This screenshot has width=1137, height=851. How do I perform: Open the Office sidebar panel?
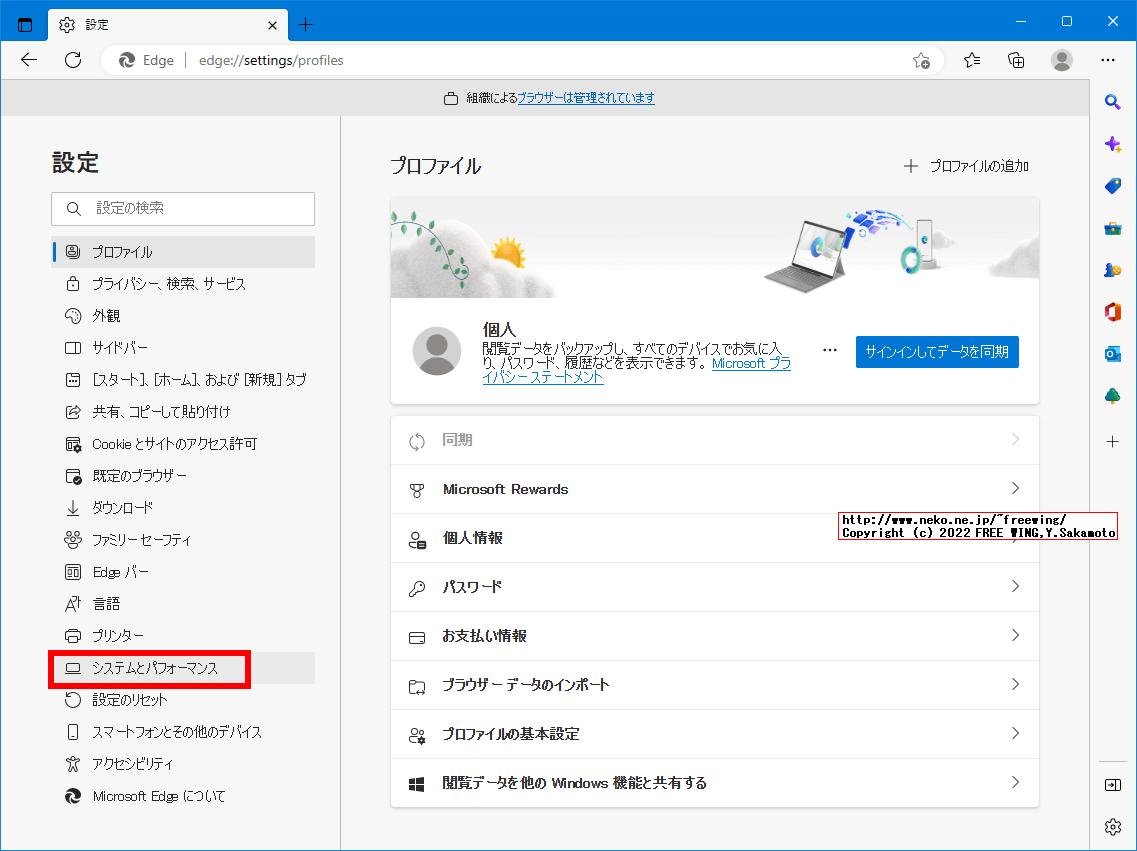point(1112,311)
